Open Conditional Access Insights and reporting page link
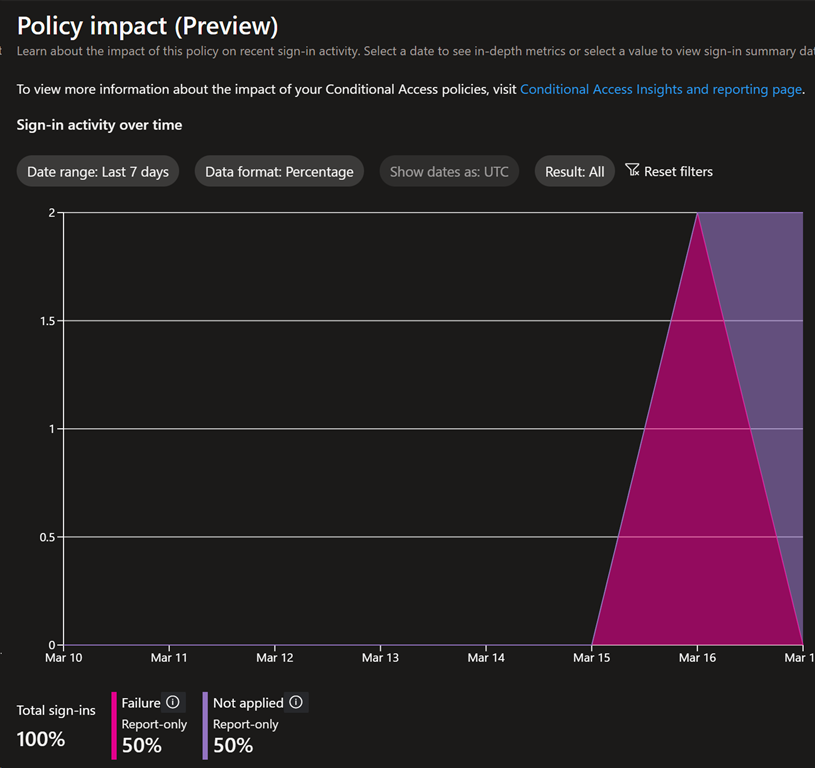This screenshot has width=815, height=768. (x=660, y=89)
